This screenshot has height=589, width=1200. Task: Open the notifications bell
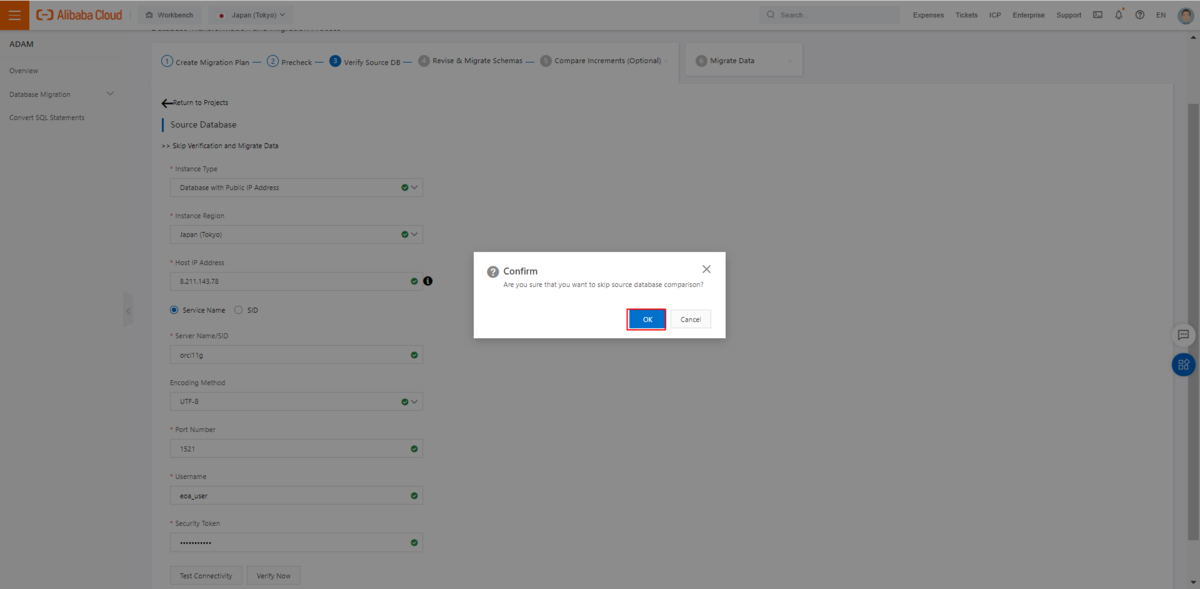point(1119,15)
